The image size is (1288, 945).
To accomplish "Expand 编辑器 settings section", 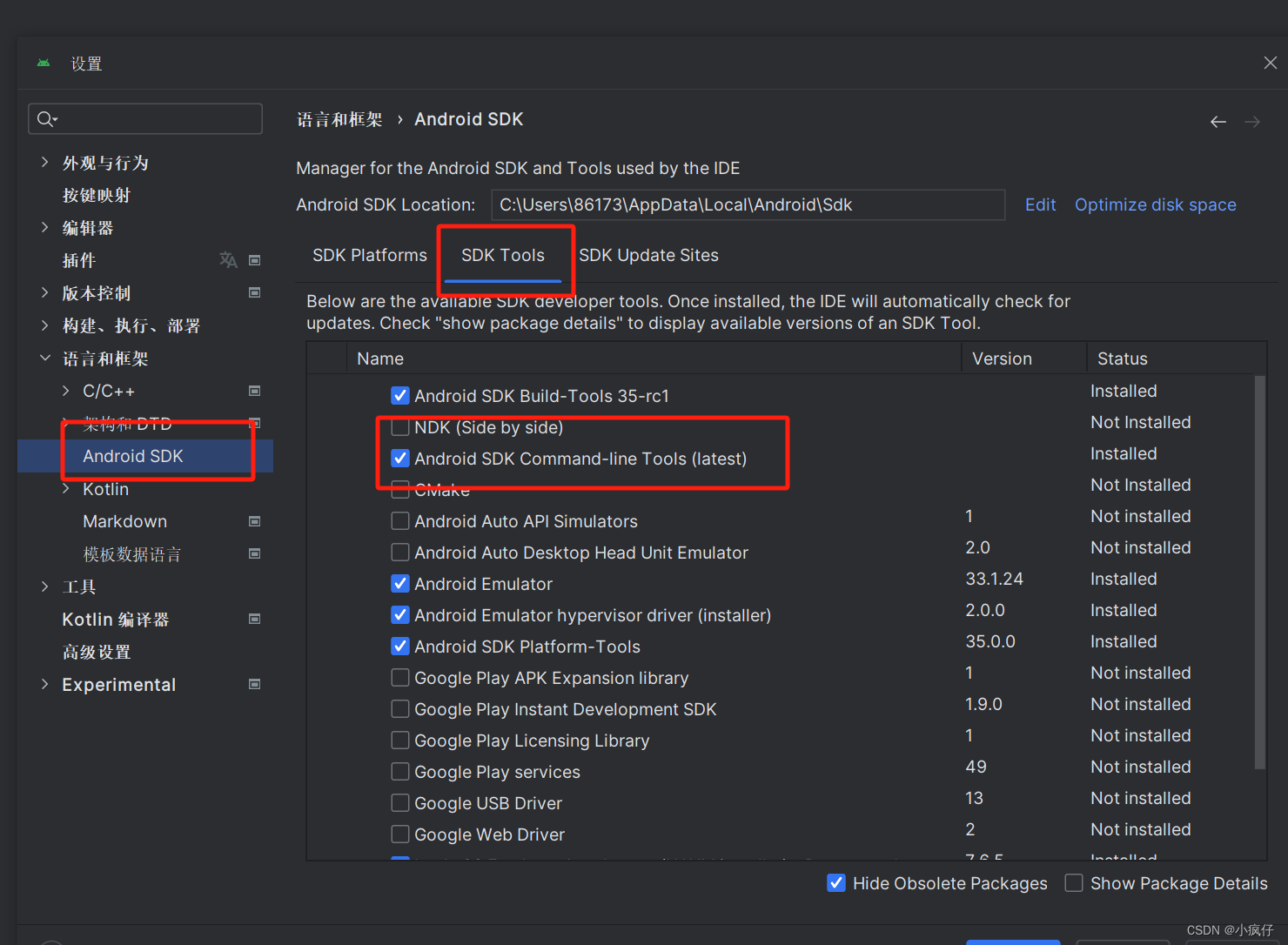I will coord(44,227).
